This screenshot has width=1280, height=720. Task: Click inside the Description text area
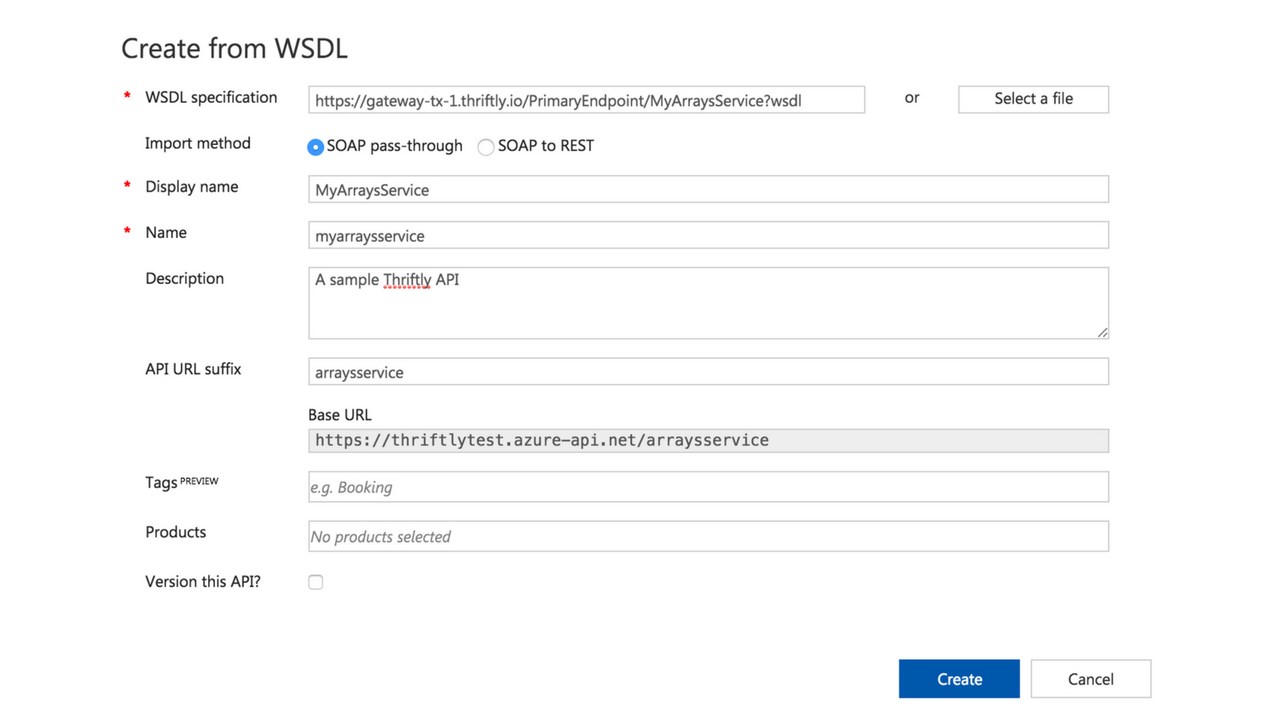click(x=708, y=310)
